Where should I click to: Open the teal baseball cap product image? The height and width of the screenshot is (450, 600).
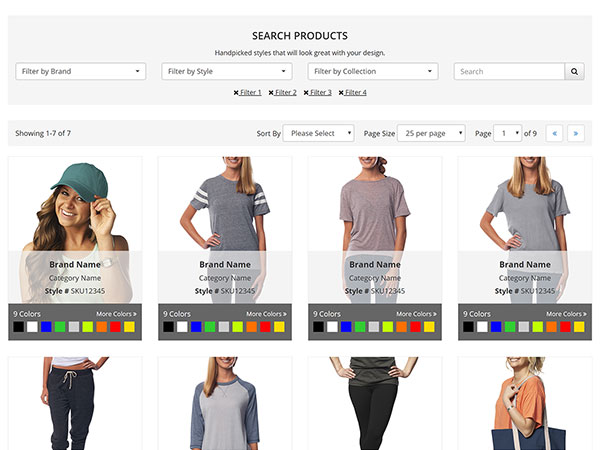(x=75, y=205)
